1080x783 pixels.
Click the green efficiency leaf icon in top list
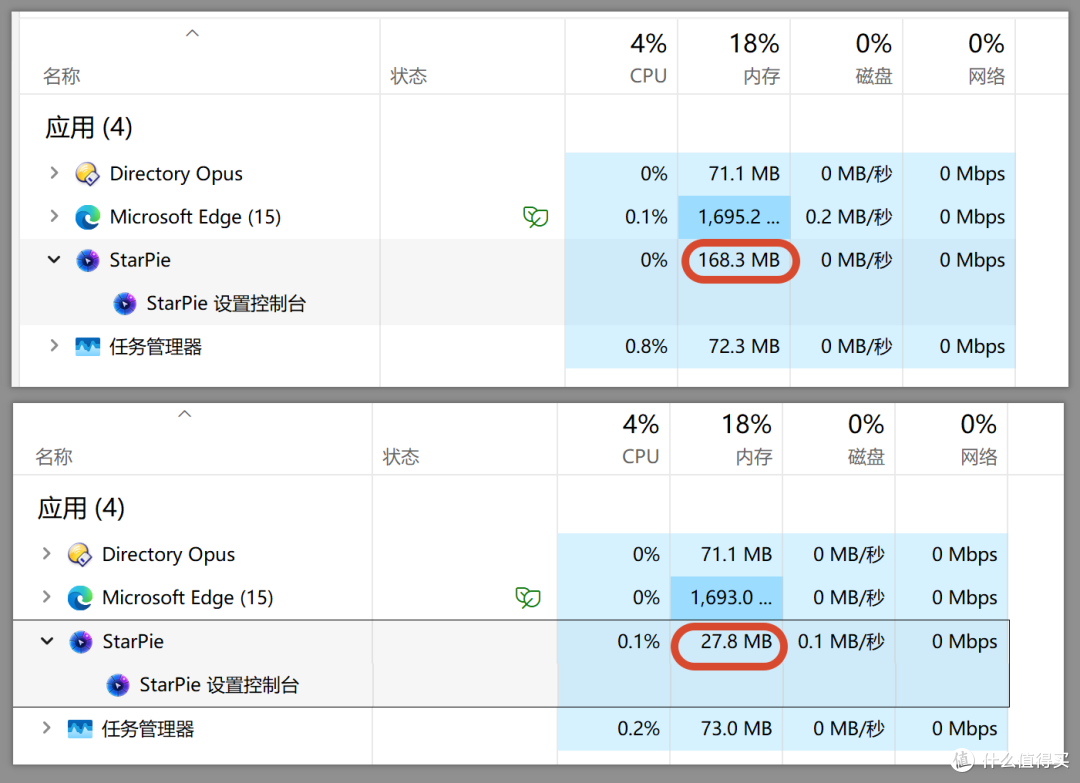point(535,217)
